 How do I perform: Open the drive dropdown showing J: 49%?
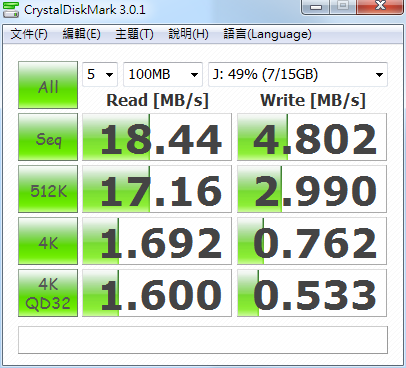[x=298, y=74]
